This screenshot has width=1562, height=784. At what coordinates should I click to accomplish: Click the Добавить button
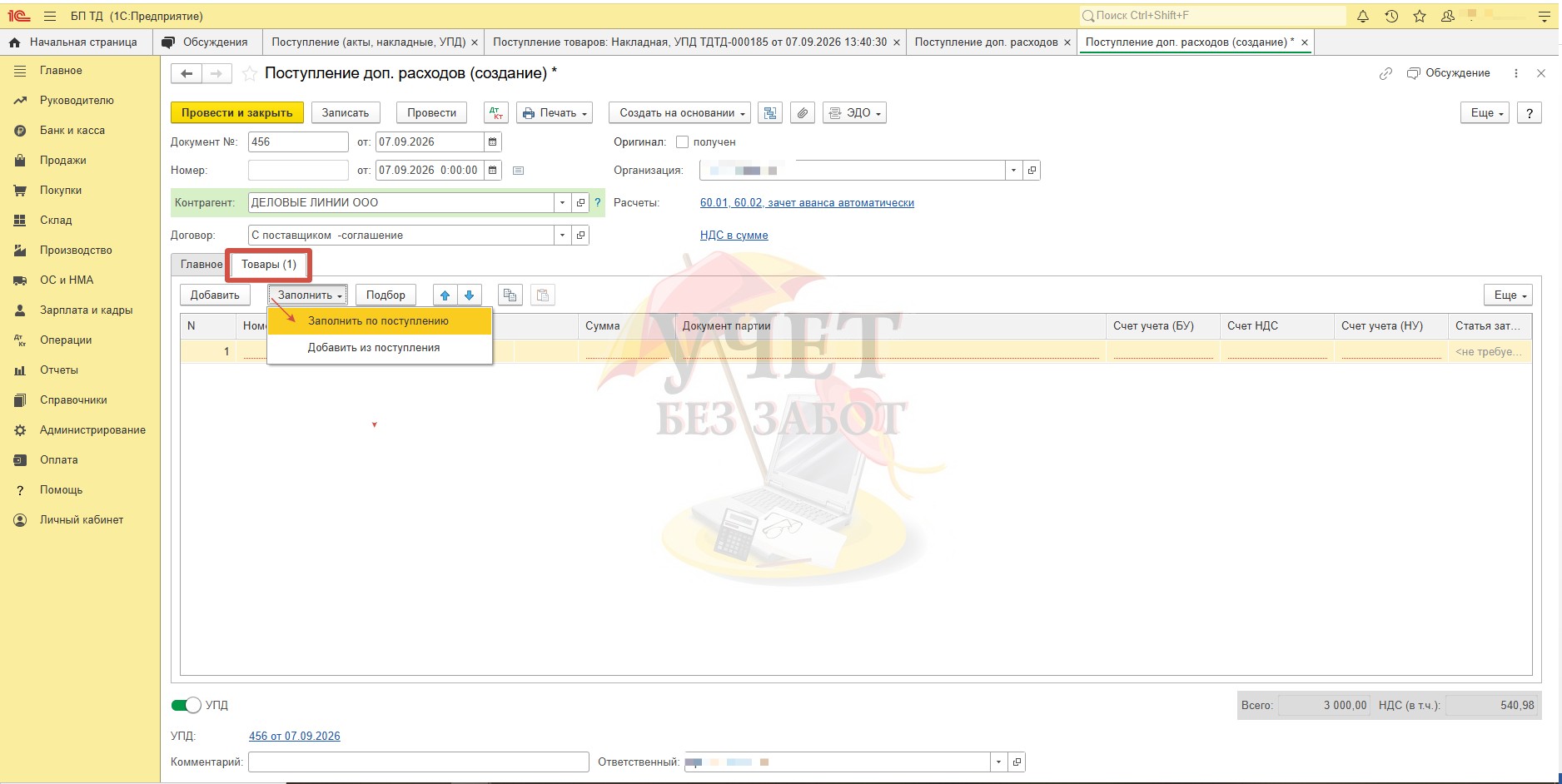[215, 295]
